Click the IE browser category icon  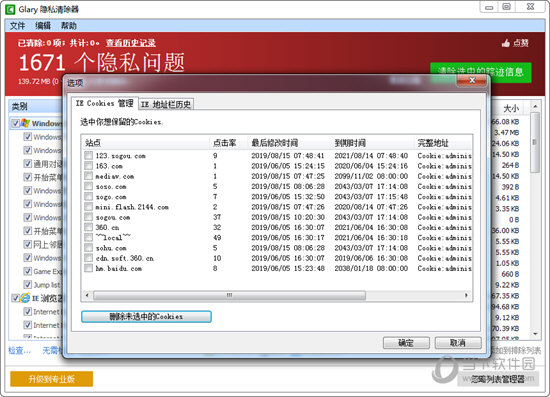pyautogui.click(x=25, y=298)
